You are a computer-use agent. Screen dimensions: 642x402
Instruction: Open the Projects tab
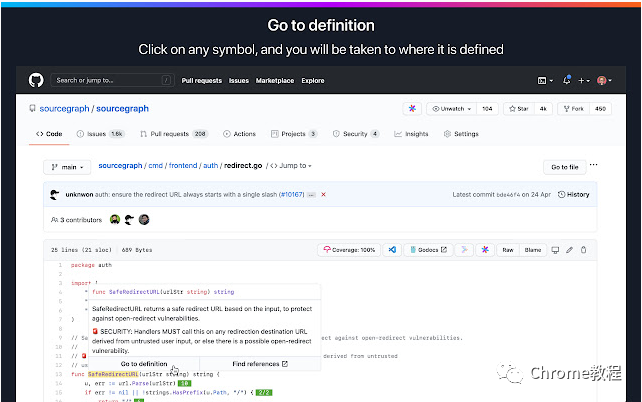294,134
